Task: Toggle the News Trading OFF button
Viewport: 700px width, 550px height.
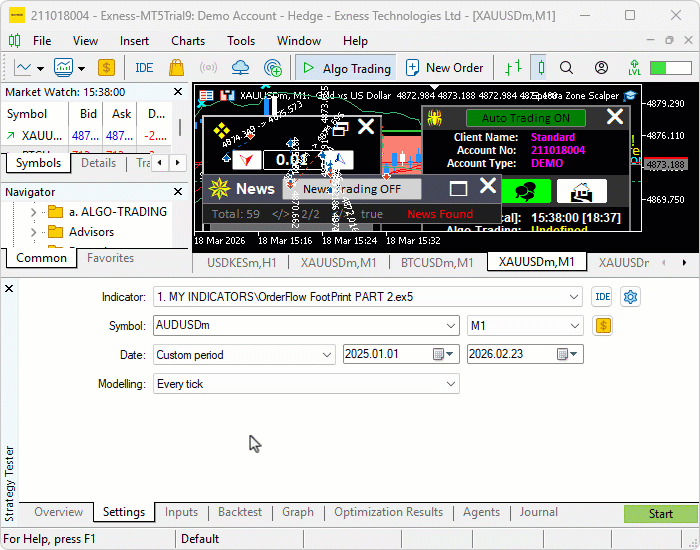Action: click(x=352, y=189)
